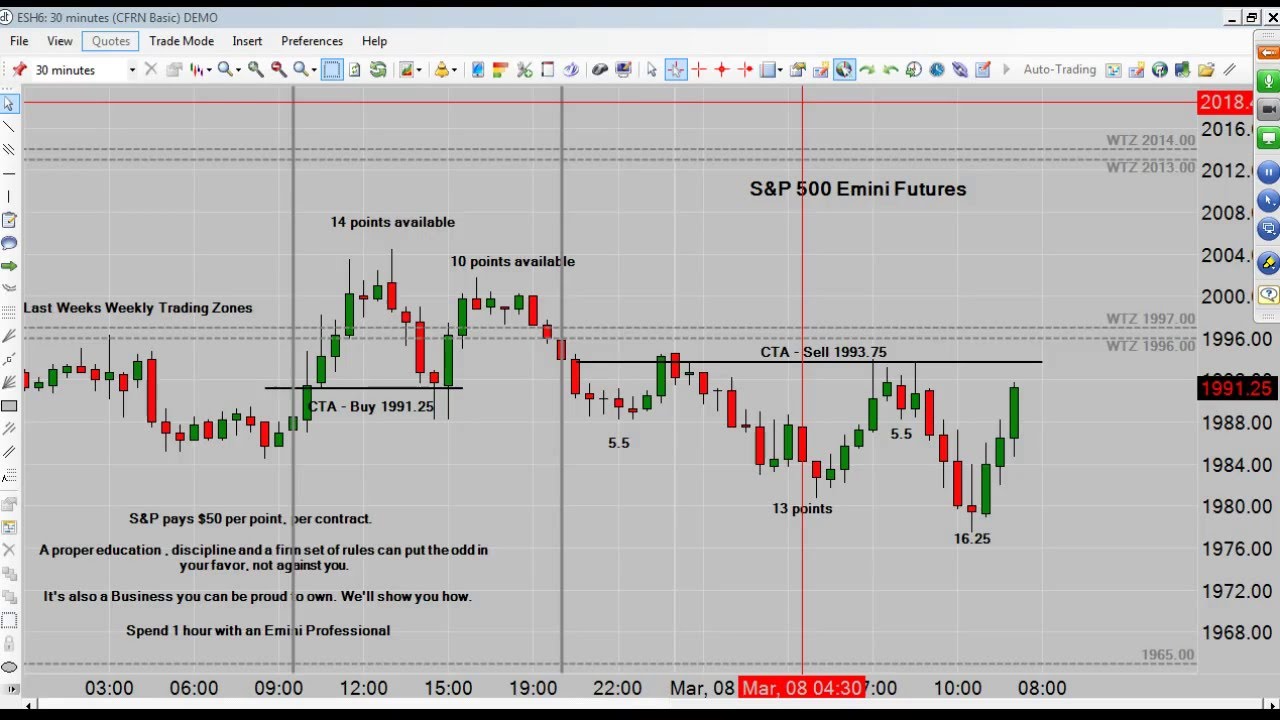Open the Preferences menu
1280x720 pixels.
pyautogui.click(x=312, y=41)
